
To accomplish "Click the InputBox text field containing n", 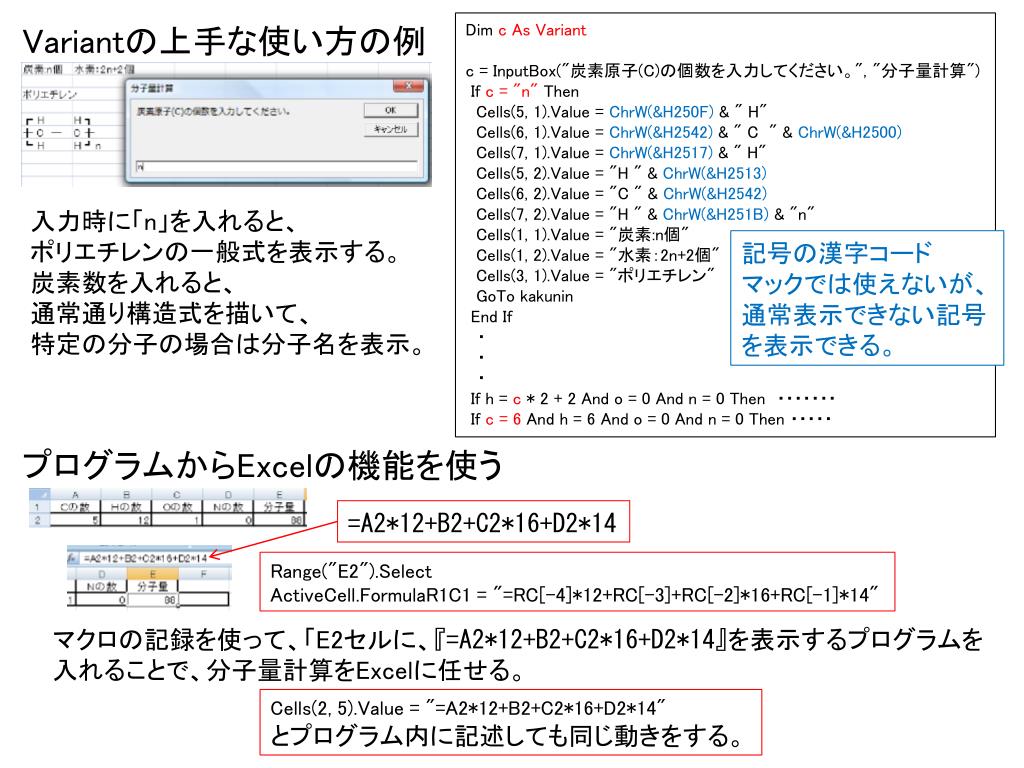I will click(x=276, y=167).
